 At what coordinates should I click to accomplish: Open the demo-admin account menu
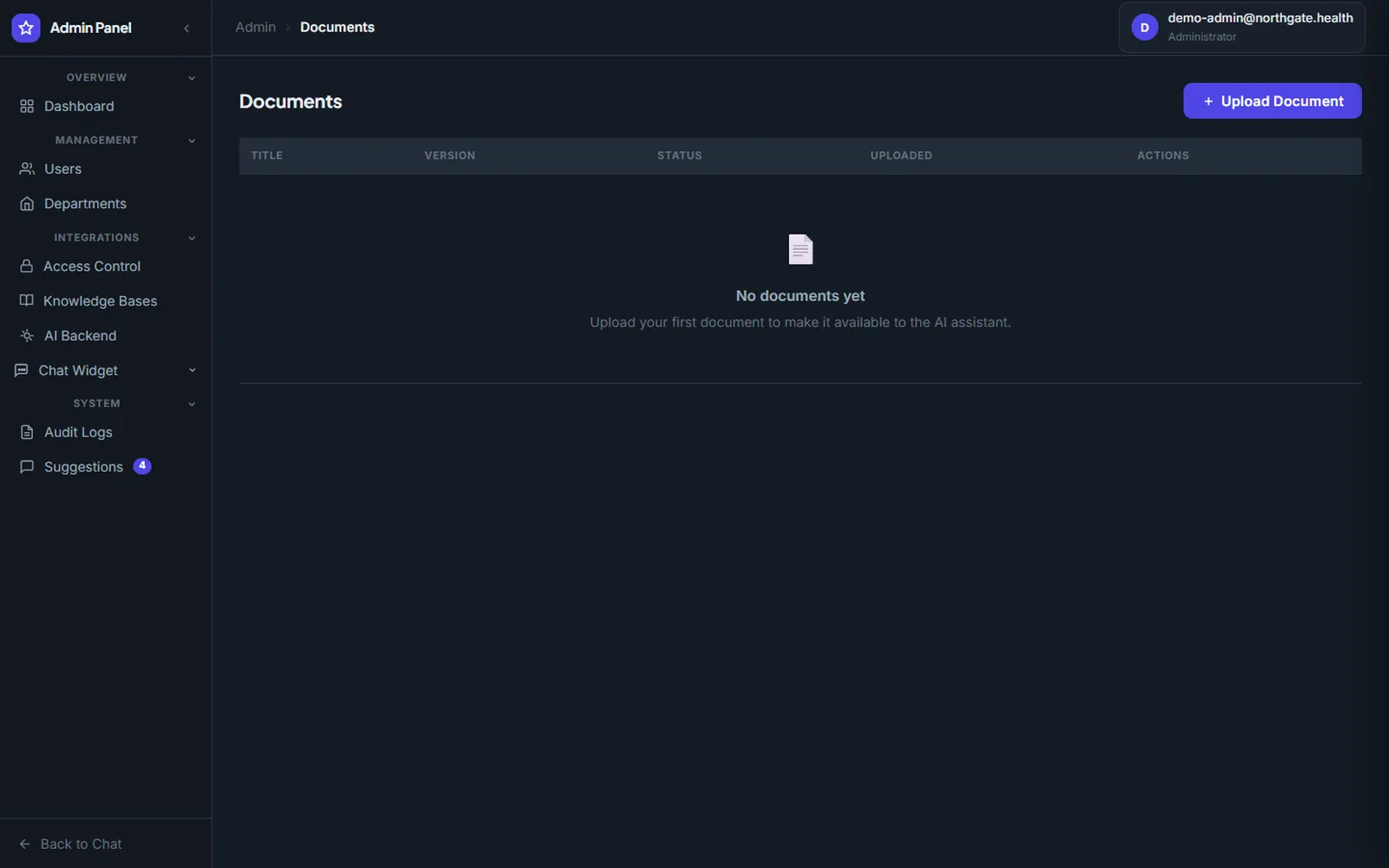(1241, 28)
